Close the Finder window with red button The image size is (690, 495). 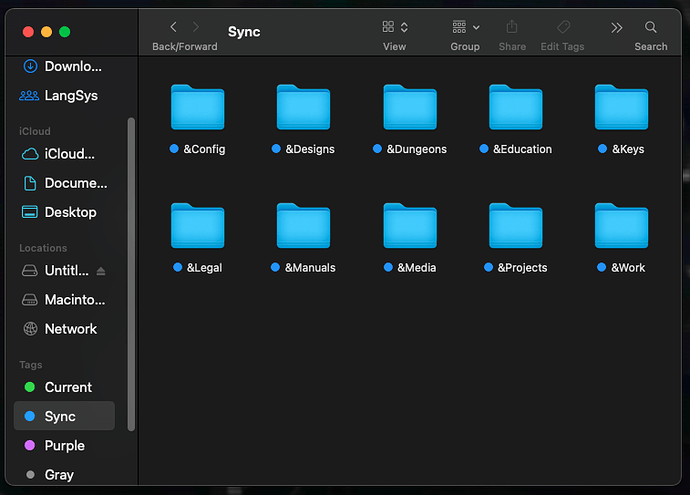28,32
